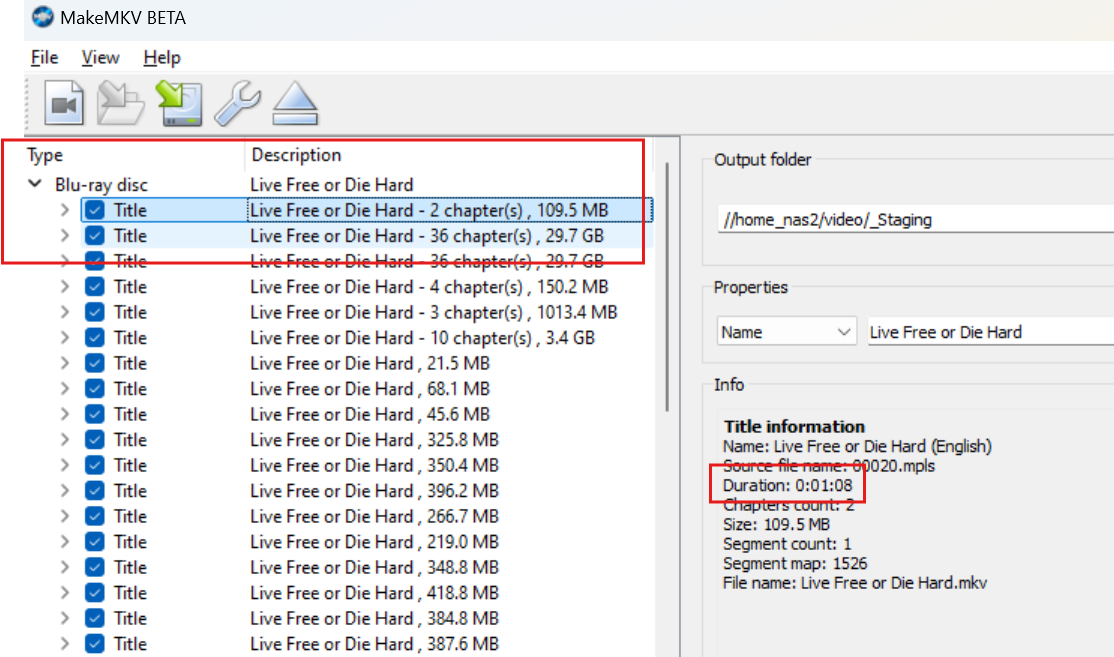
Task: Click the Open video file toolbar icon
Action: (64, 104)
